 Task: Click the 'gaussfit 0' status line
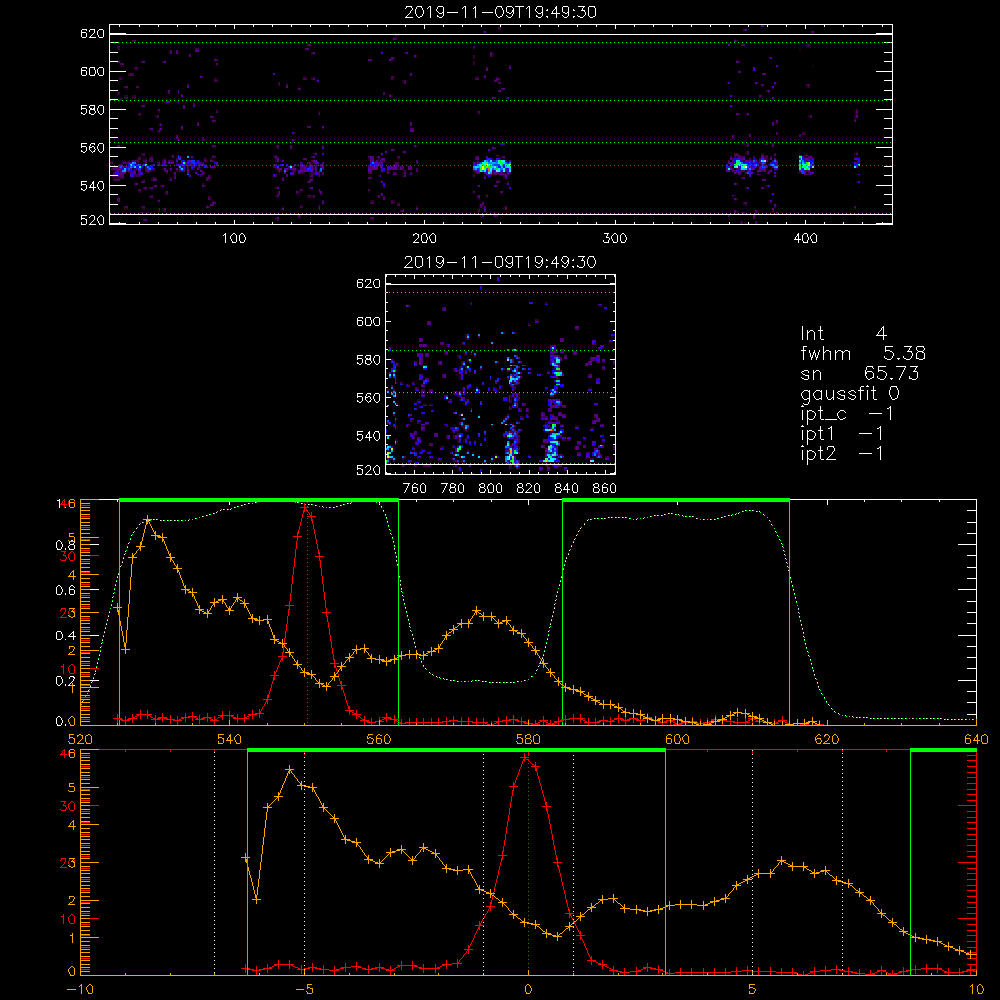[x=850, y=393]
